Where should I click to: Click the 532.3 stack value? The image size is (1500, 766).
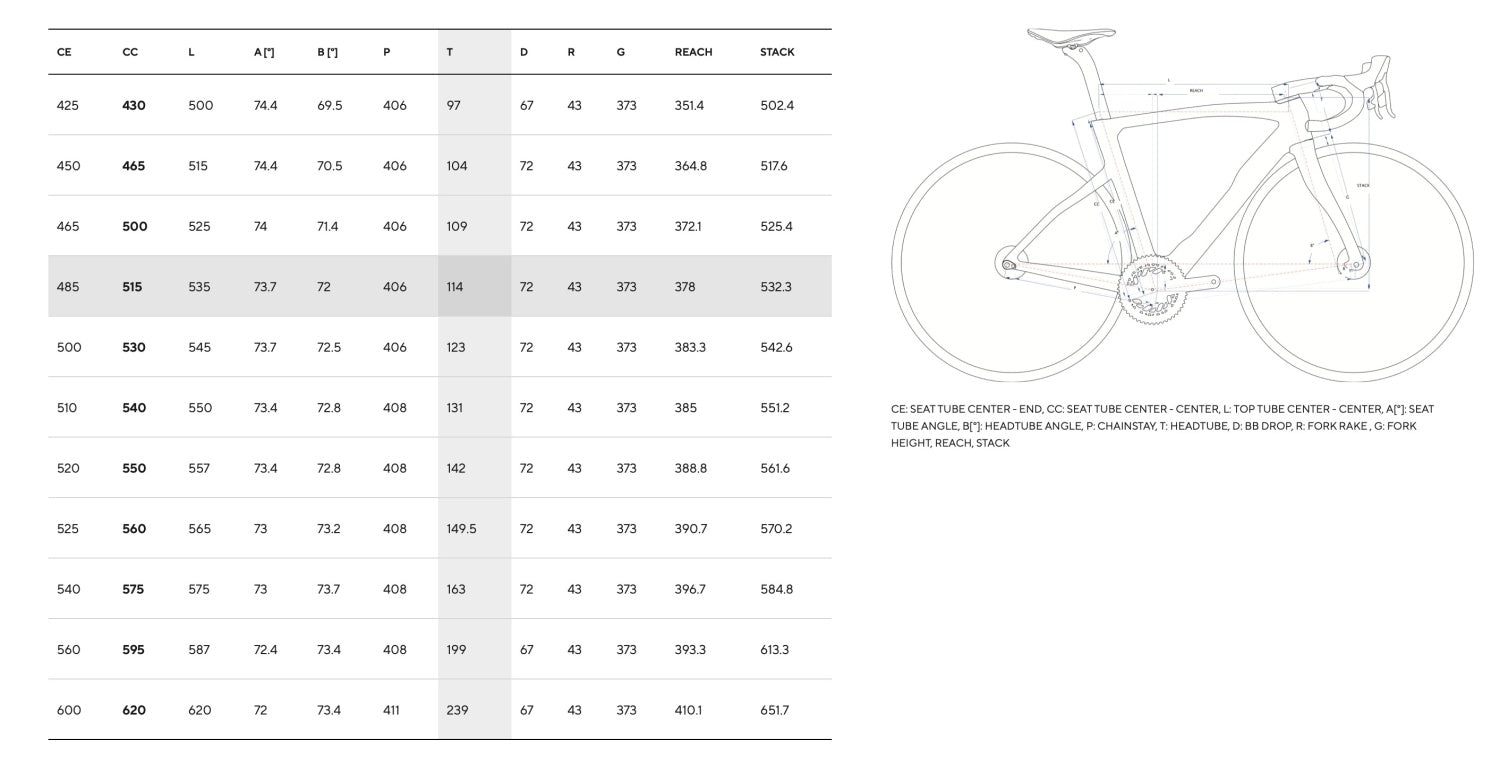[x=775, y=287]
